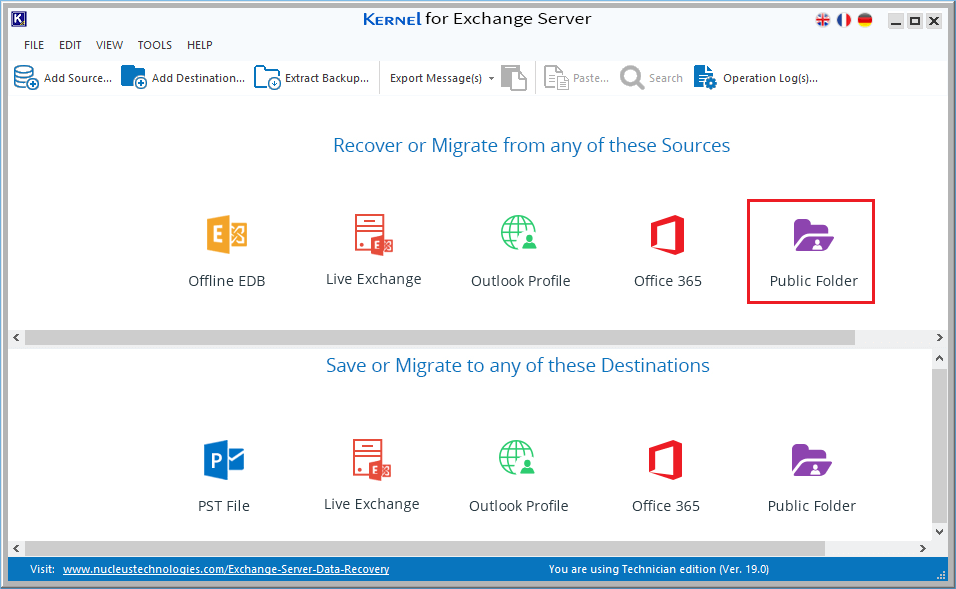Select Offline EDB source icon
The height and width of the screenshot is (589, 956).
click(x=227, y=234)
